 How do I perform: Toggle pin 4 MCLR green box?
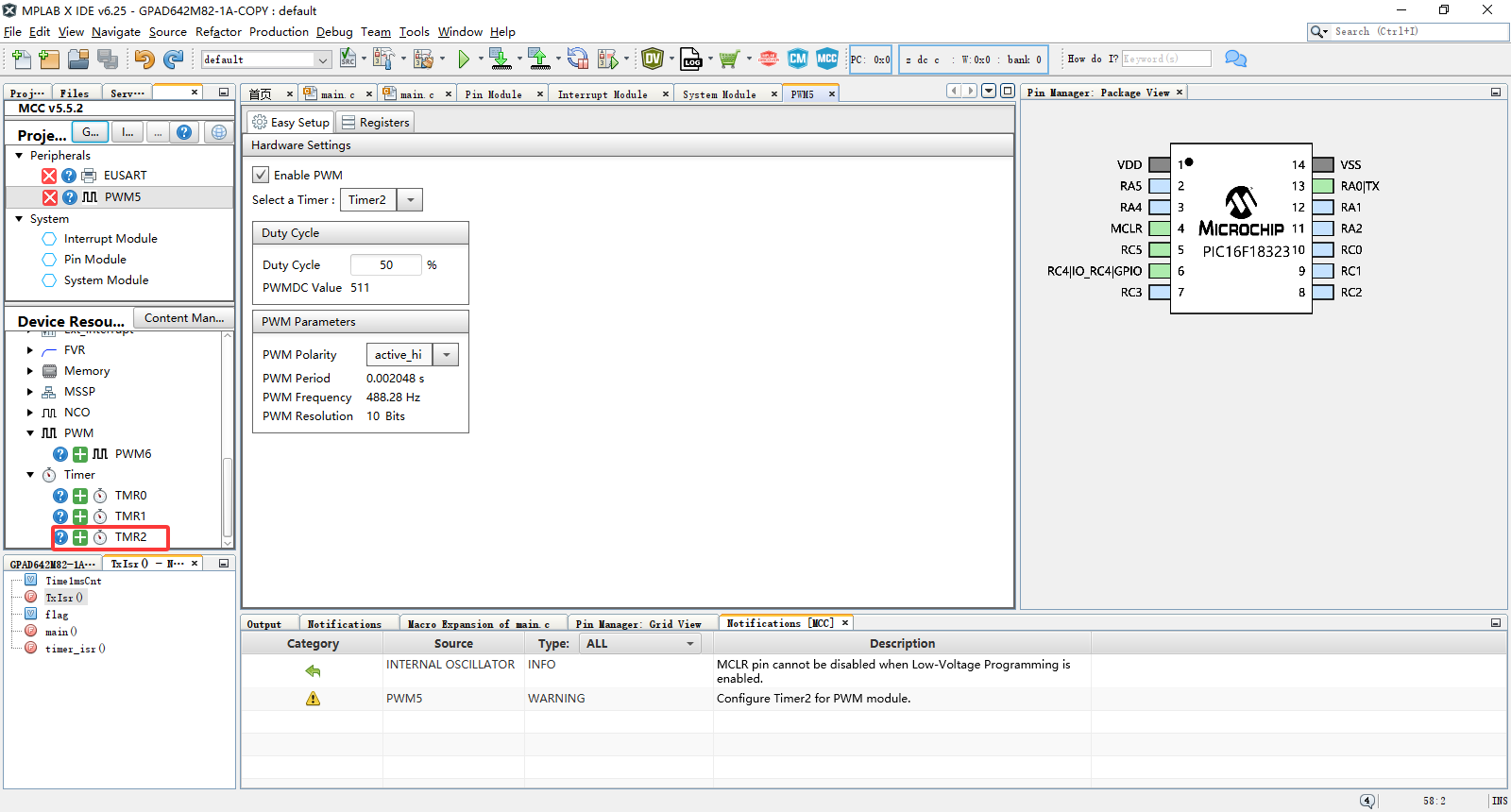tap(1160, 228)
